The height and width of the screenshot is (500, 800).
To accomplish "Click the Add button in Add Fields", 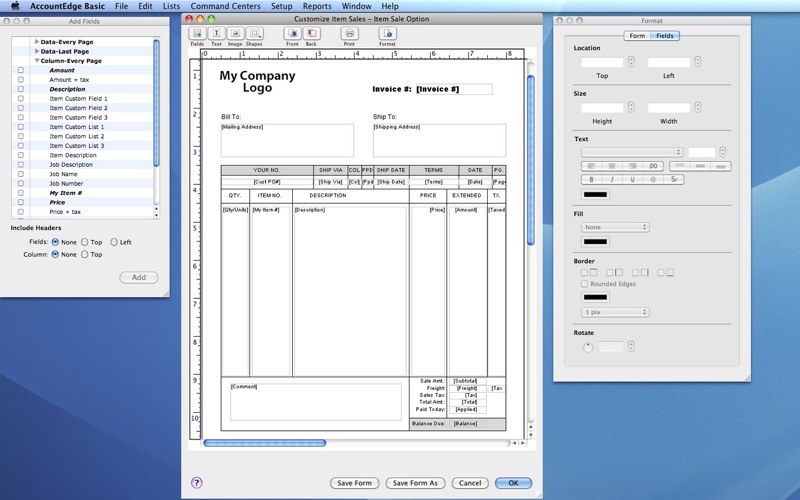I will (x=139, y=278).
